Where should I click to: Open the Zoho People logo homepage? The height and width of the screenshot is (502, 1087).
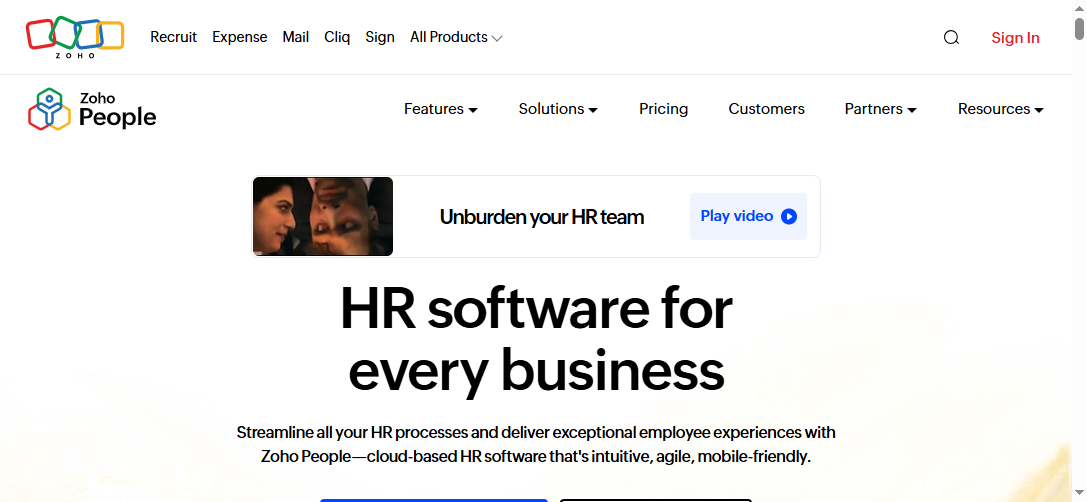92,109
